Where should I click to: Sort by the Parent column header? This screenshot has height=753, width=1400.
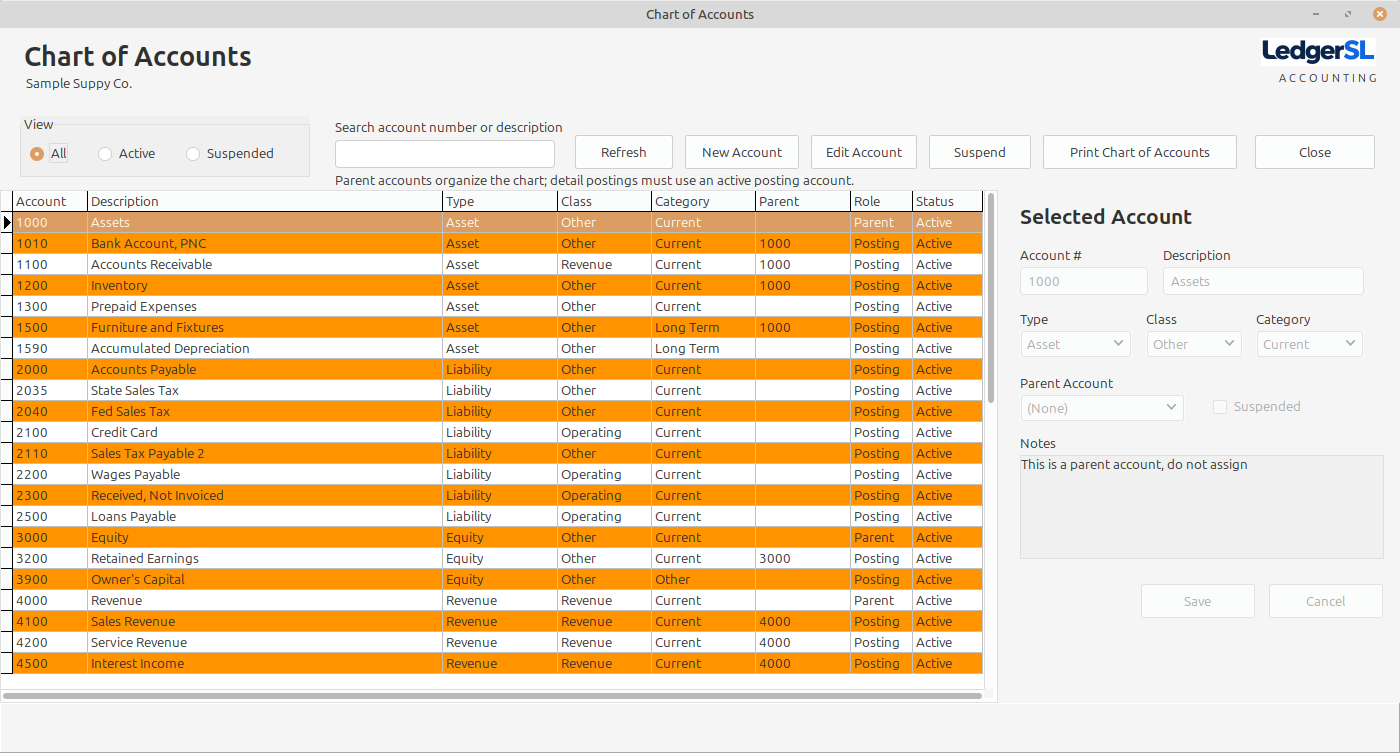pyautogui.click(x=803, y=201)
